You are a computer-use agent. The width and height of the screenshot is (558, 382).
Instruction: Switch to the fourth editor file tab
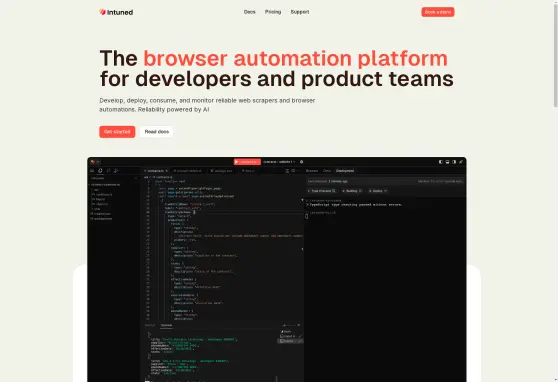(x=248, y=171)
